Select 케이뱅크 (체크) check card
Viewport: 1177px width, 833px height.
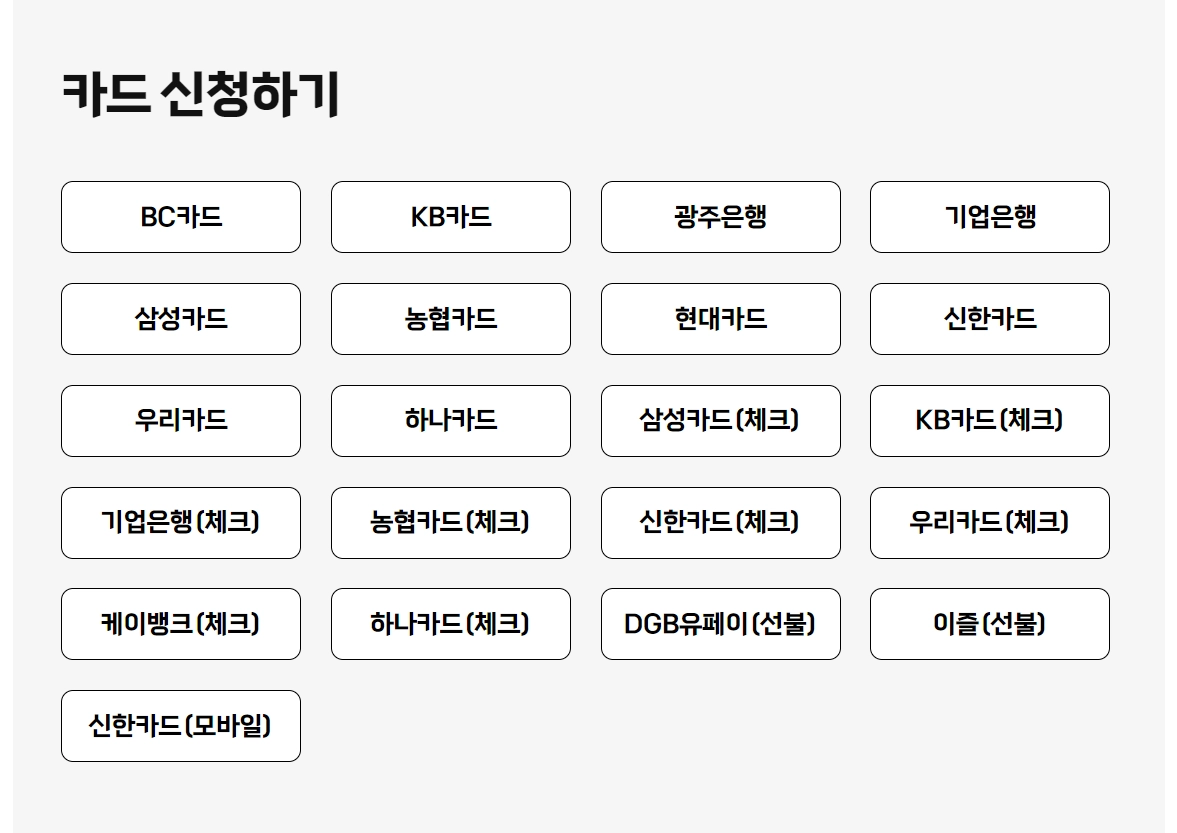tap(180, 624)
